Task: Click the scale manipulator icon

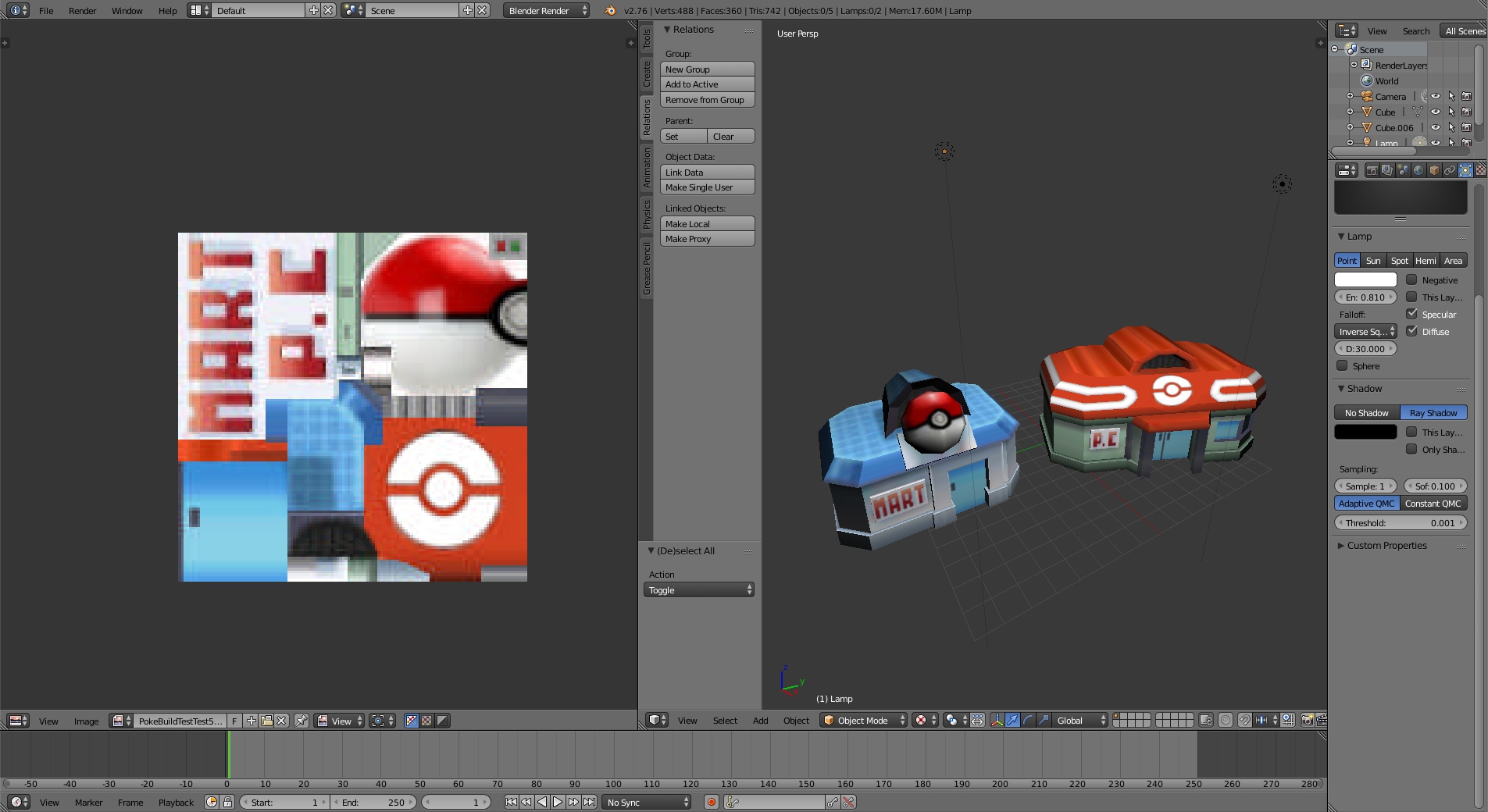Action: (1044, 720)
